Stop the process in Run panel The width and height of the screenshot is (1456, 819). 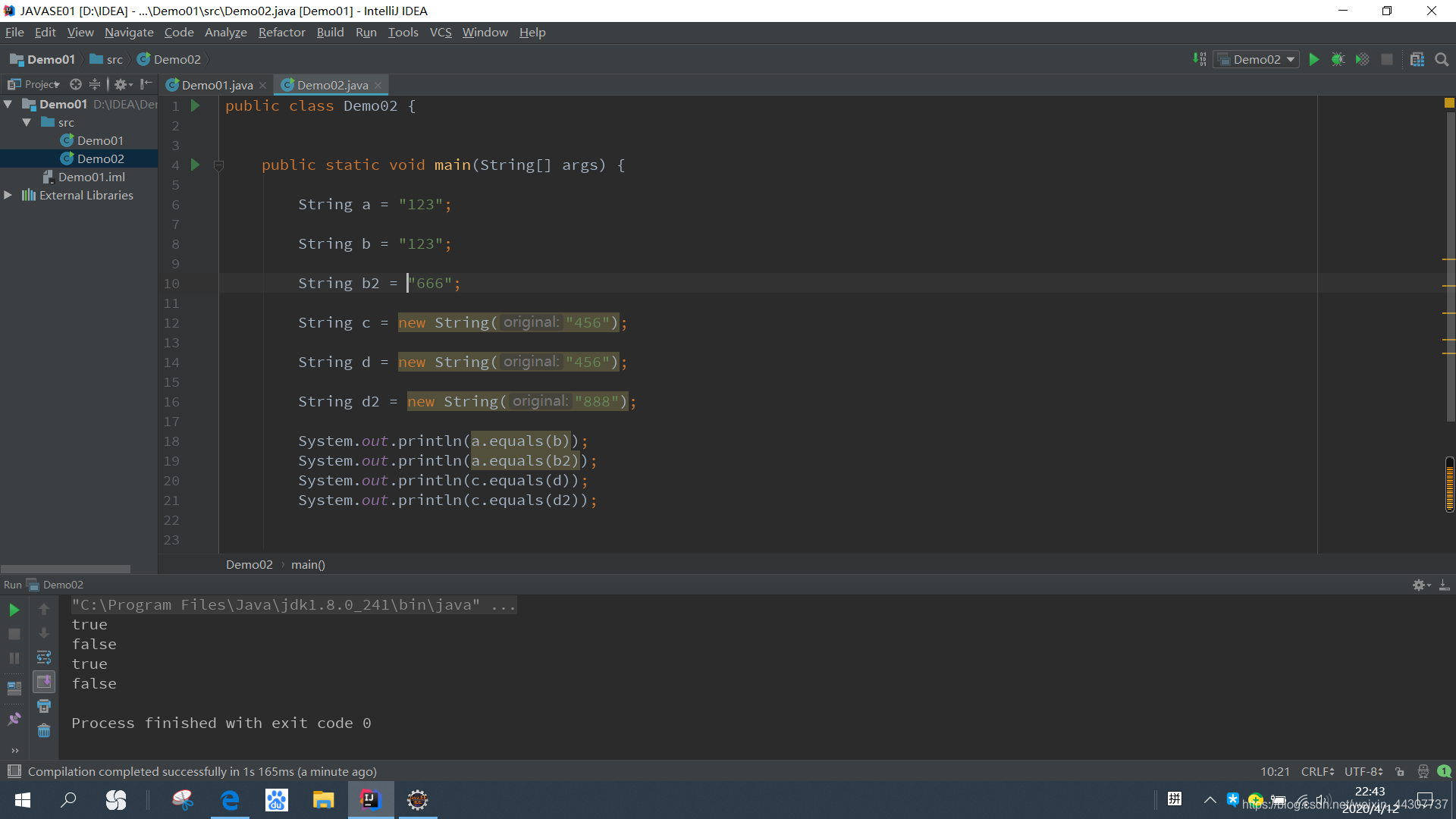[14, 634]
